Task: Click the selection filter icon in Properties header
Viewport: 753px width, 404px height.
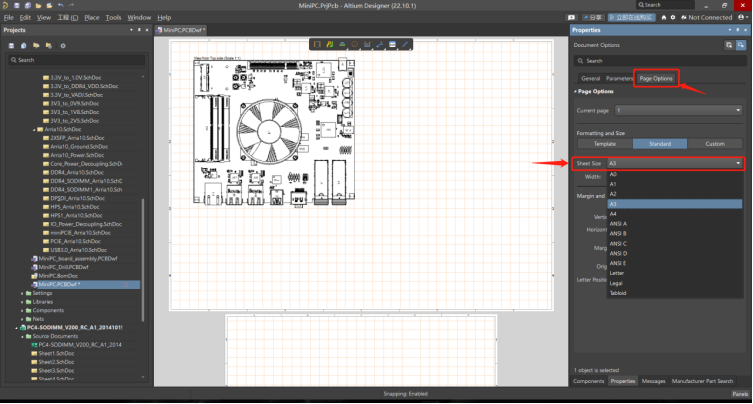Action: [728, 45]
